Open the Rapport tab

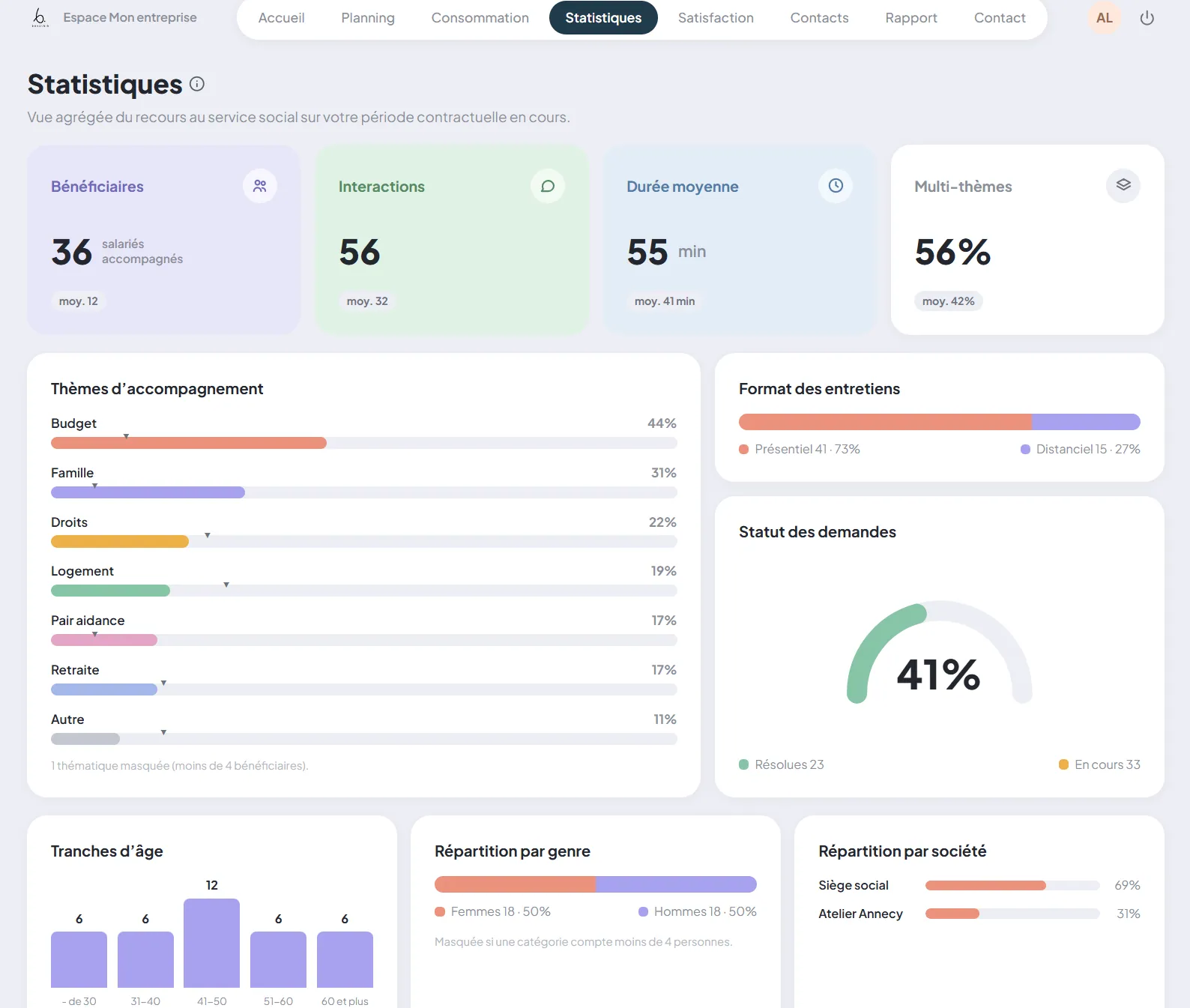click(x=911, y=18)
